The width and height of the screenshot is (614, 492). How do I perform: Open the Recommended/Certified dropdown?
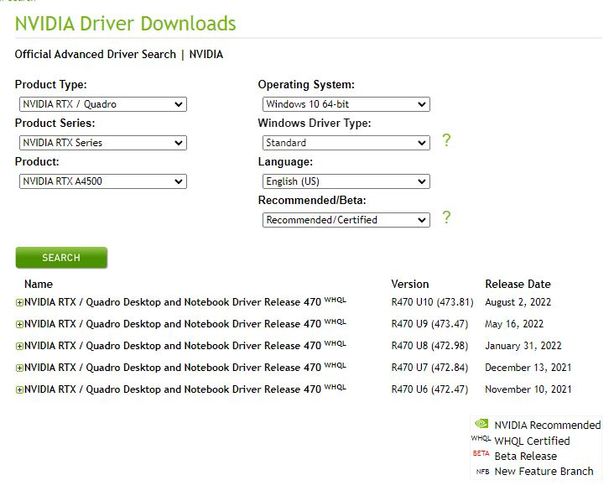(346, 220)
